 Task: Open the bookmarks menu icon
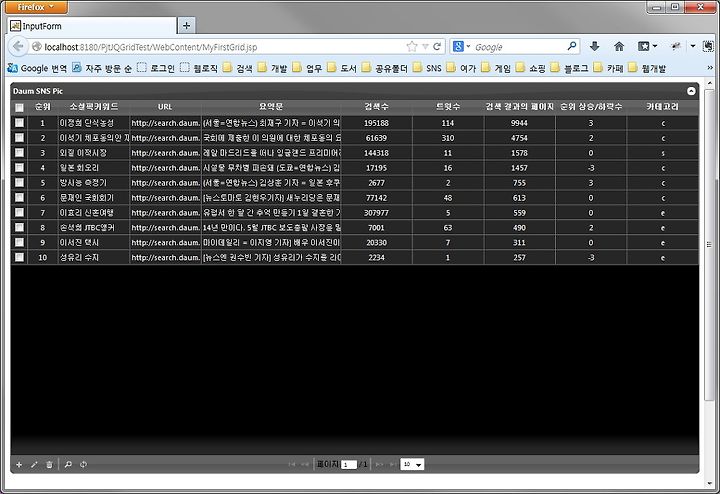point(644,46)
